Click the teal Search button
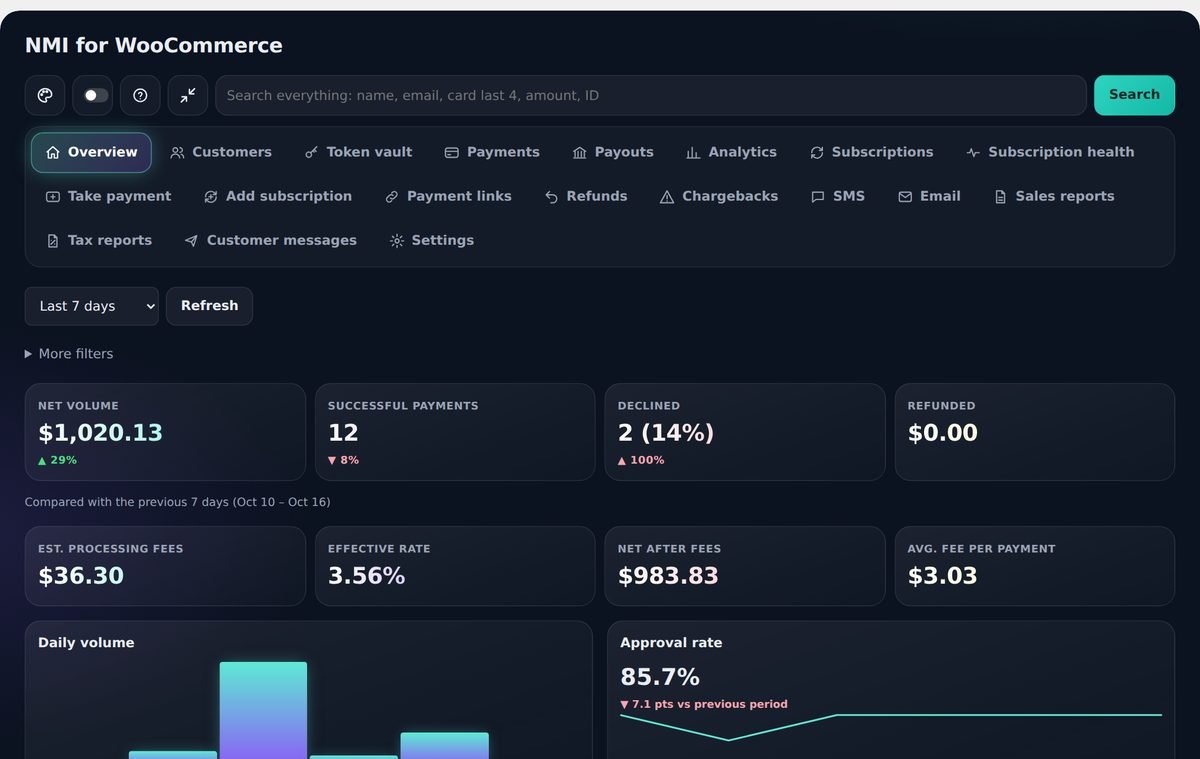 pyautogui.click(x=1134, y=95)
